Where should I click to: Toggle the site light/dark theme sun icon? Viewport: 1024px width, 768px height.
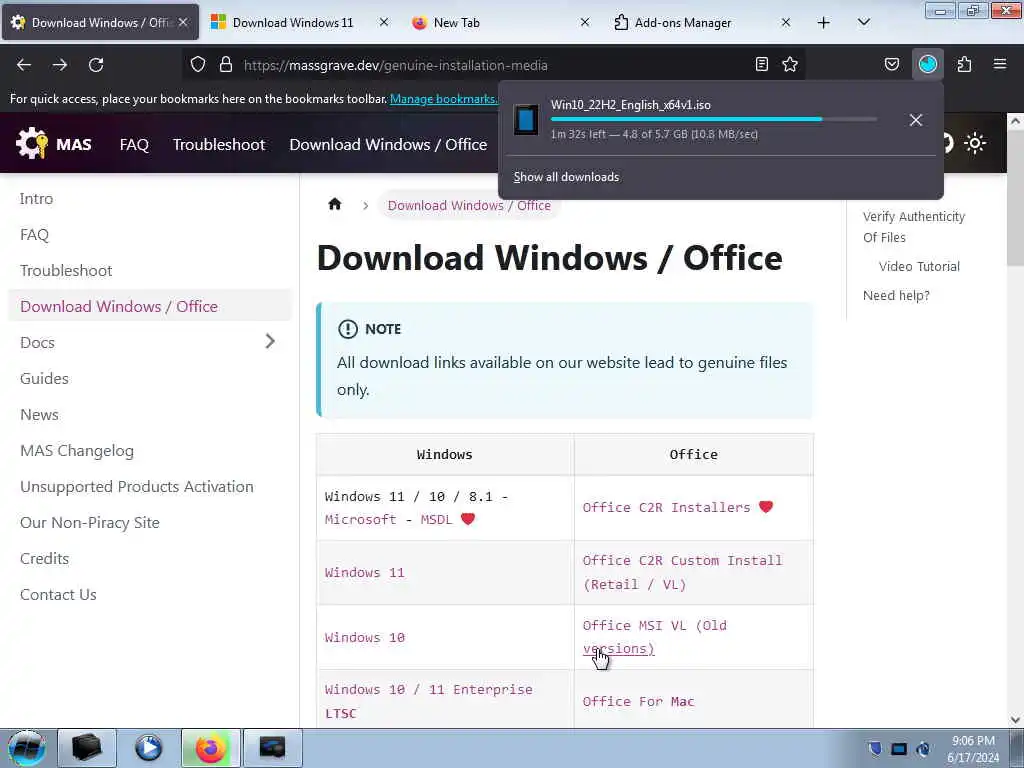974,143
